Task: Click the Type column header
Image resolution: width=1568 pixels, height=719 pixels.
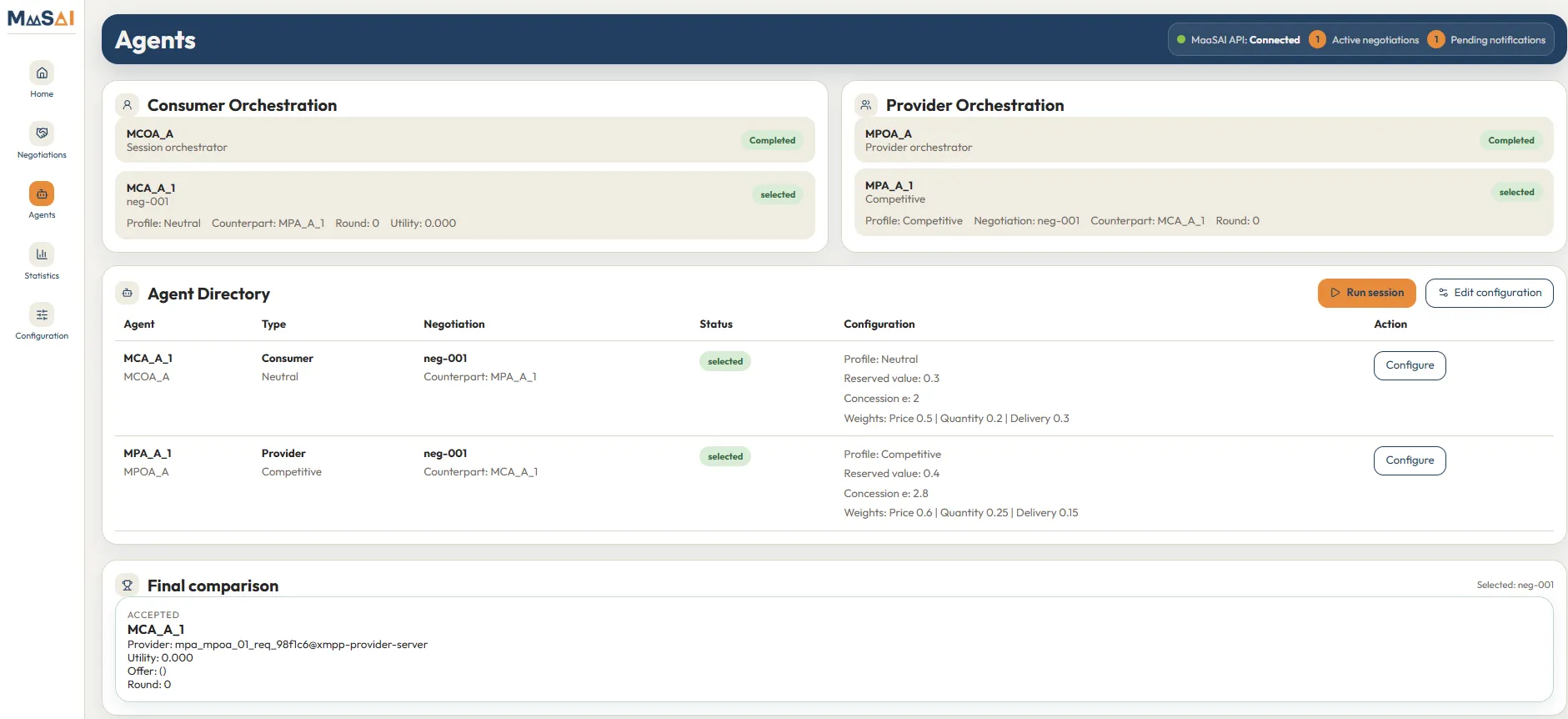Action: click(273, 324)
